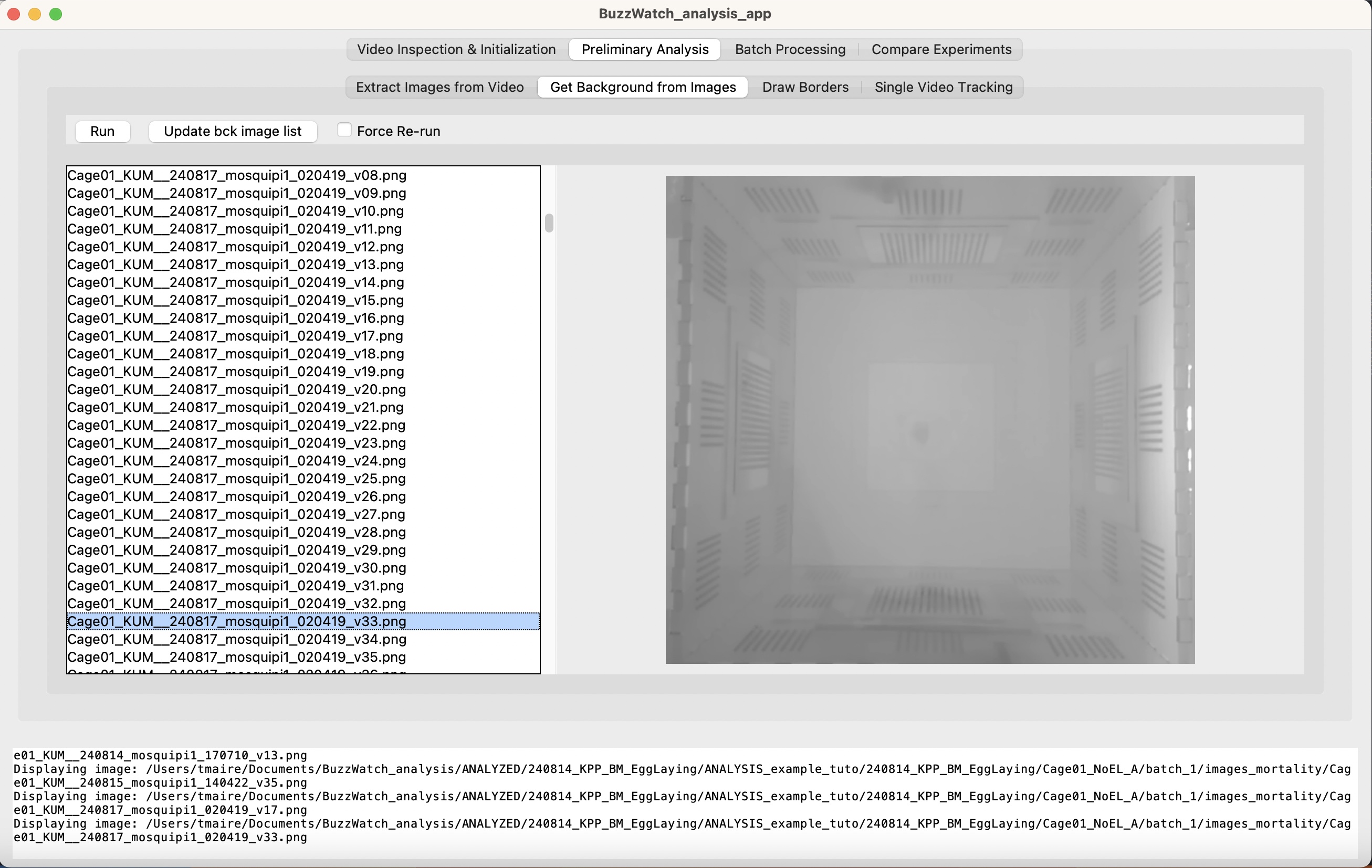
Task: Select file ending in v14.png
Action: pos(303,282)
